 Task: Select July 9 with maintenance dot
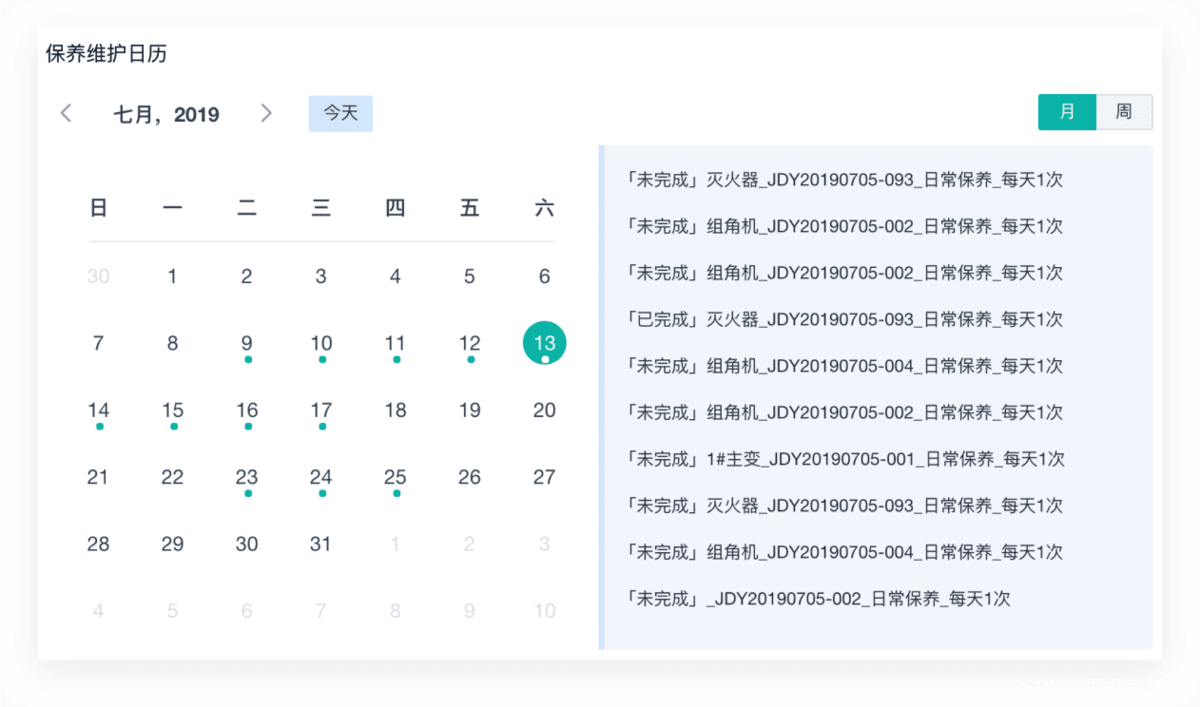point(247,343)
